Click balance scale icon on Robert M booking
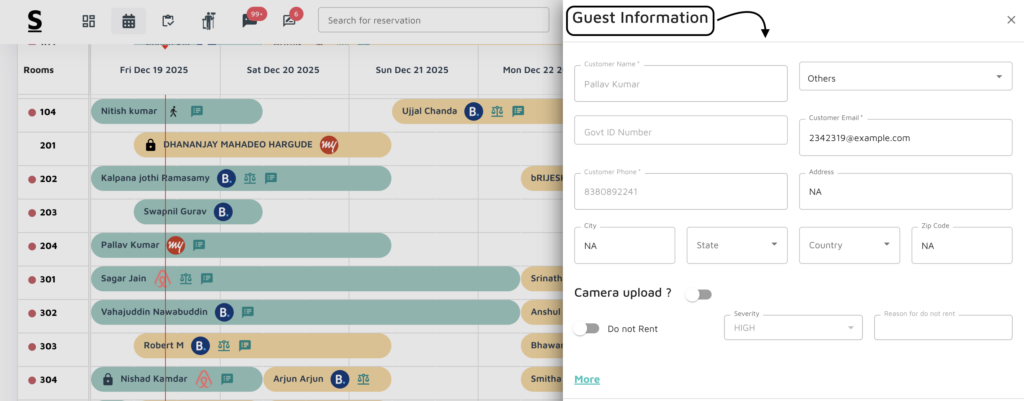This screenshot has height=401, width=1024. coord(228,346)
